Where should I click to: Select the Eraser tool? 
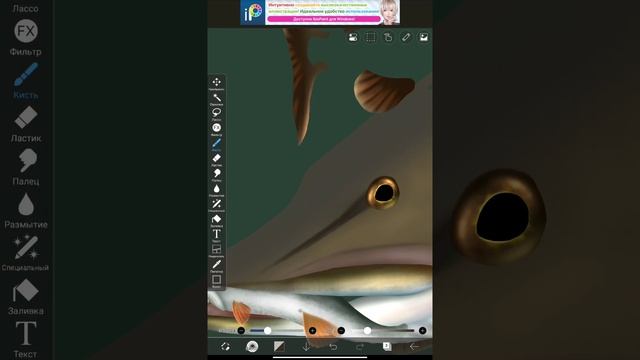(216, 160)
